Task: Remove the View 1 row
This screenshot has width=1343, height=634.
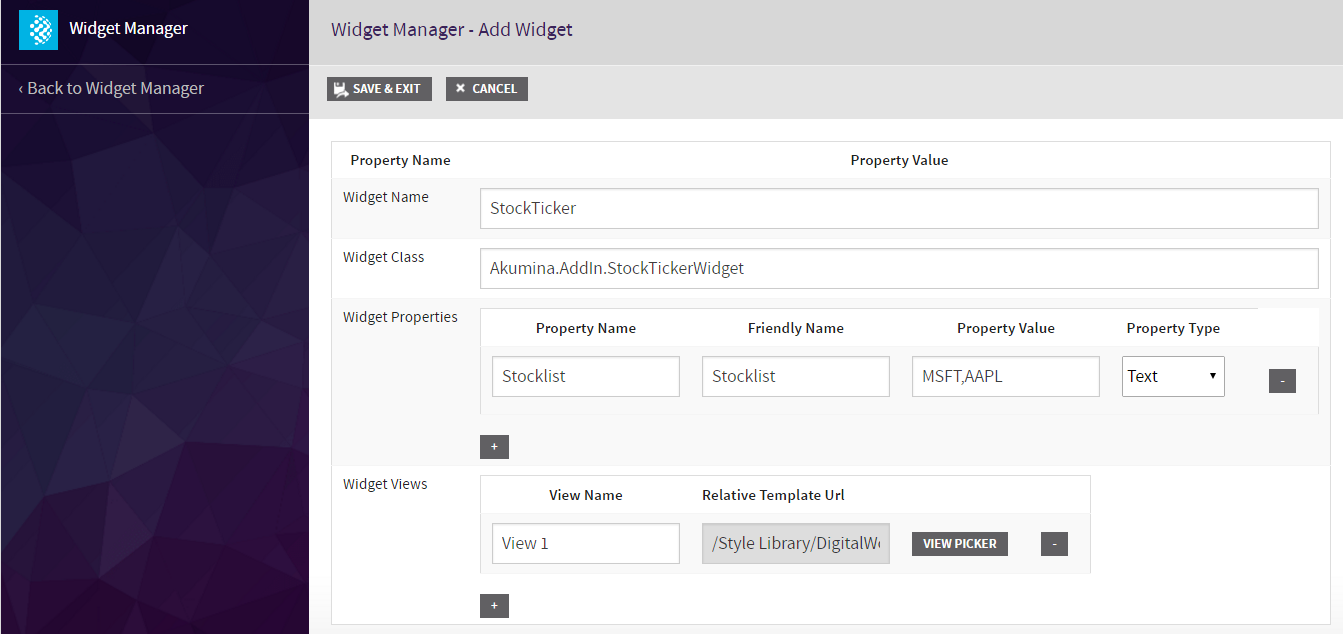Action: tap(1054, 544)
